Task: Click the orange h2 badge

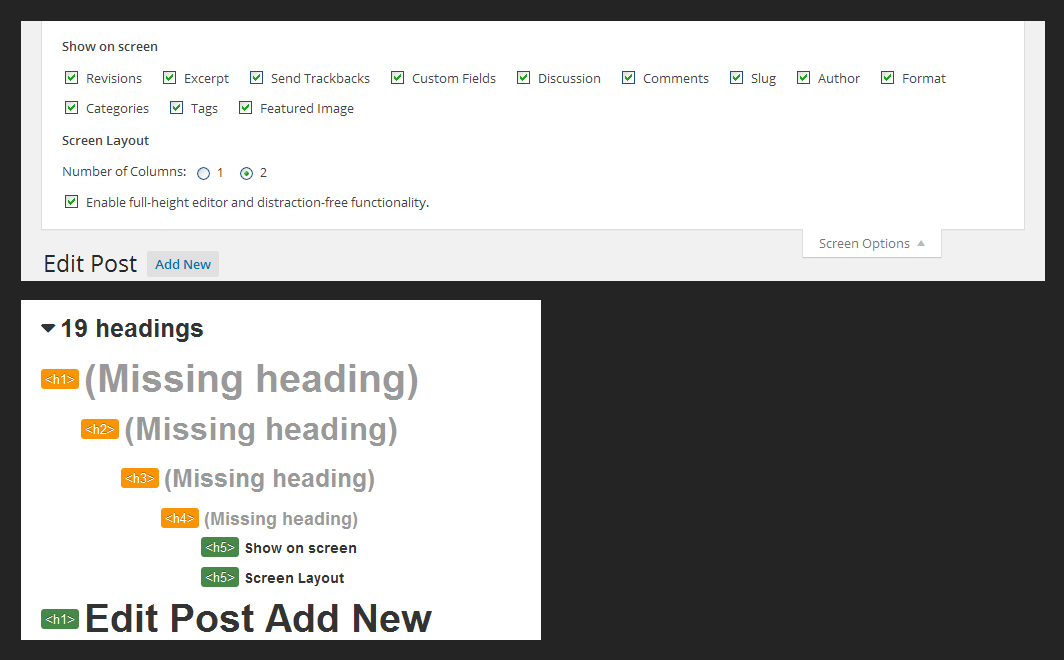Action: pyautogui.click(x=100, y=429)
